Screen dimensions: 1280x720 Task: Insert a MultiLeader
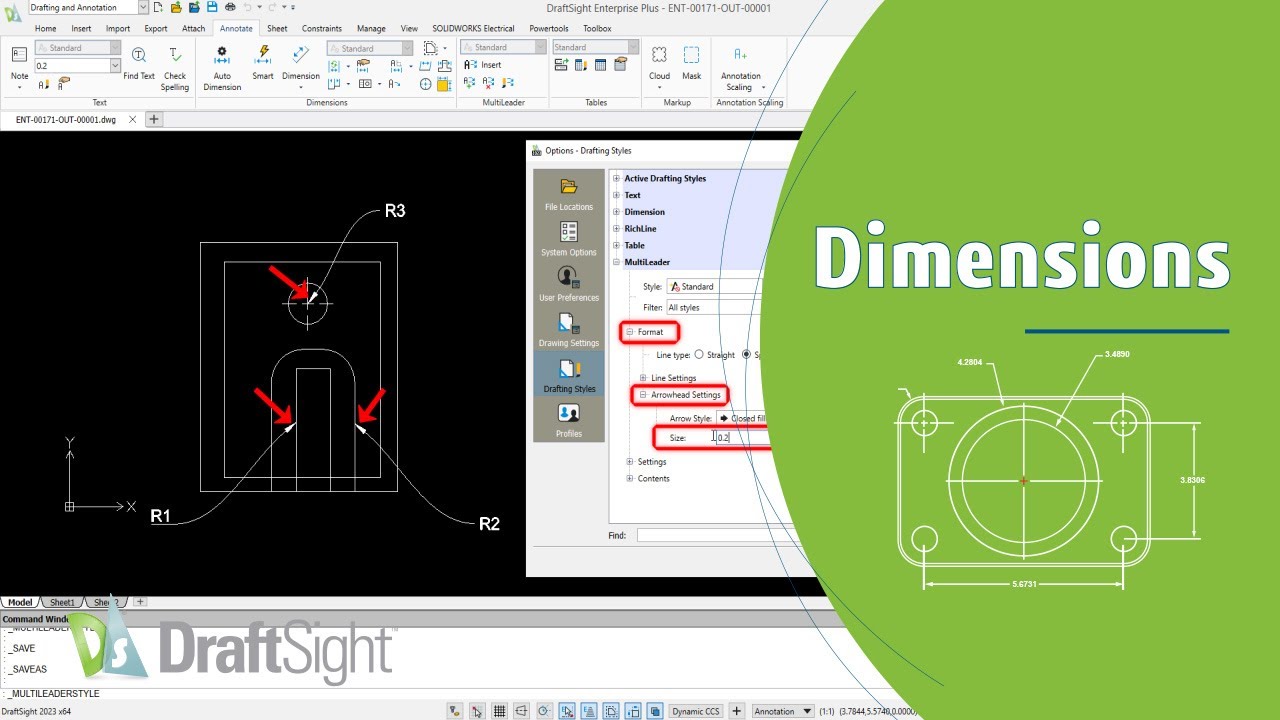[483, 65]
